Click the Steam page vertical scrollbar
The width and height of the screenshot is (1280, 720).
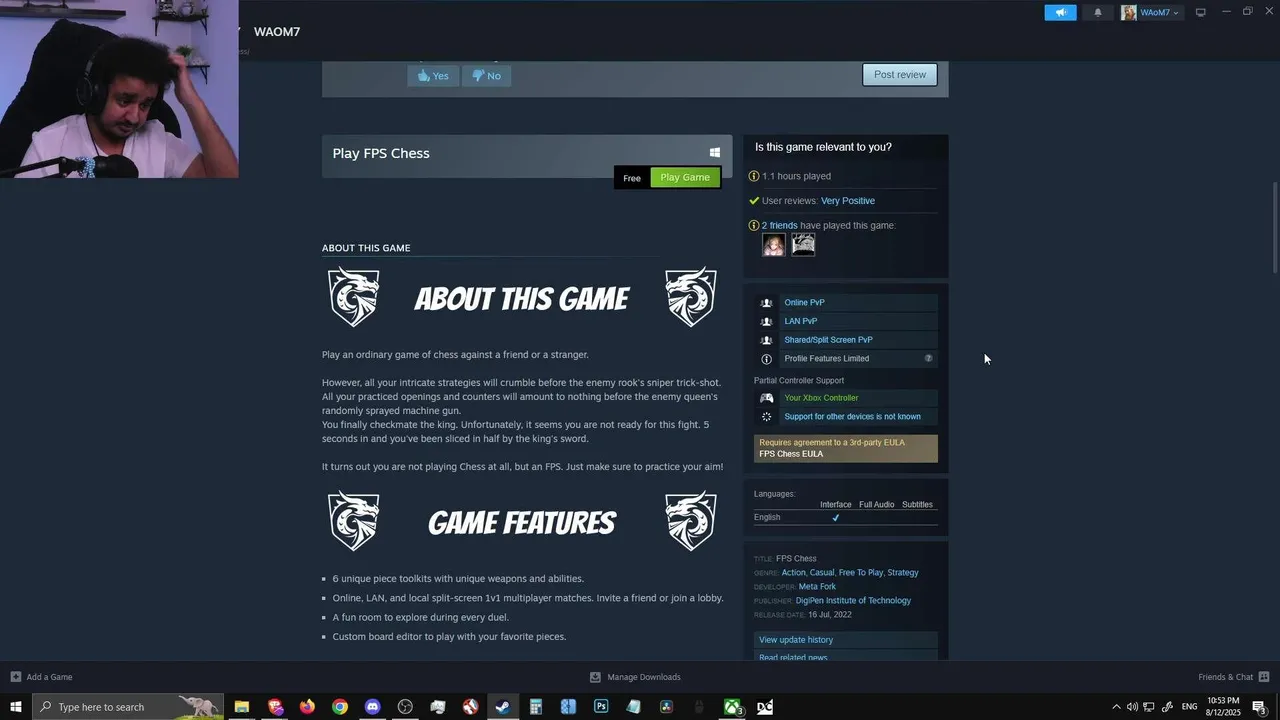tap(1275, 227)
